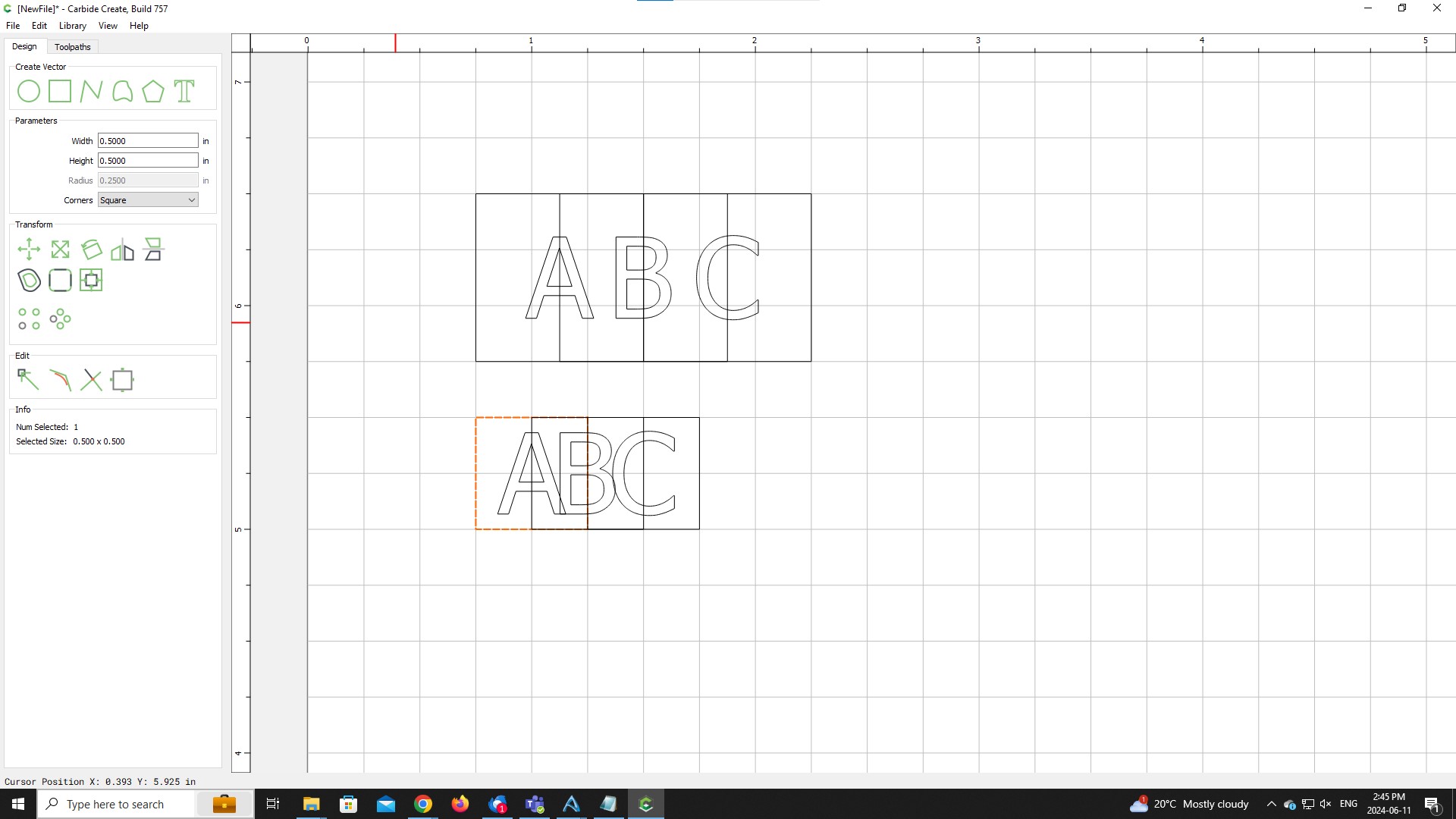
Task: Launch Firefox from the taskbar
Action: [x=460, y=804]
